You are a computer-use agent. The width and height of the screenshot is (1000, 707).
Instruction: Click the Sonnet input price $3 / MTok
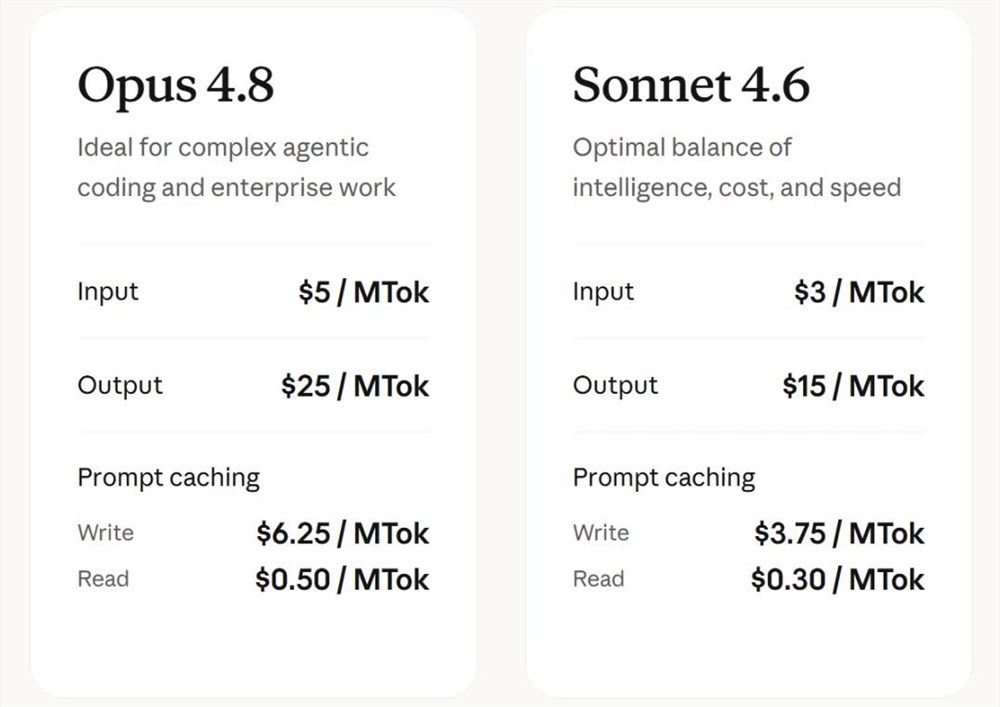(x=859, y=292)
